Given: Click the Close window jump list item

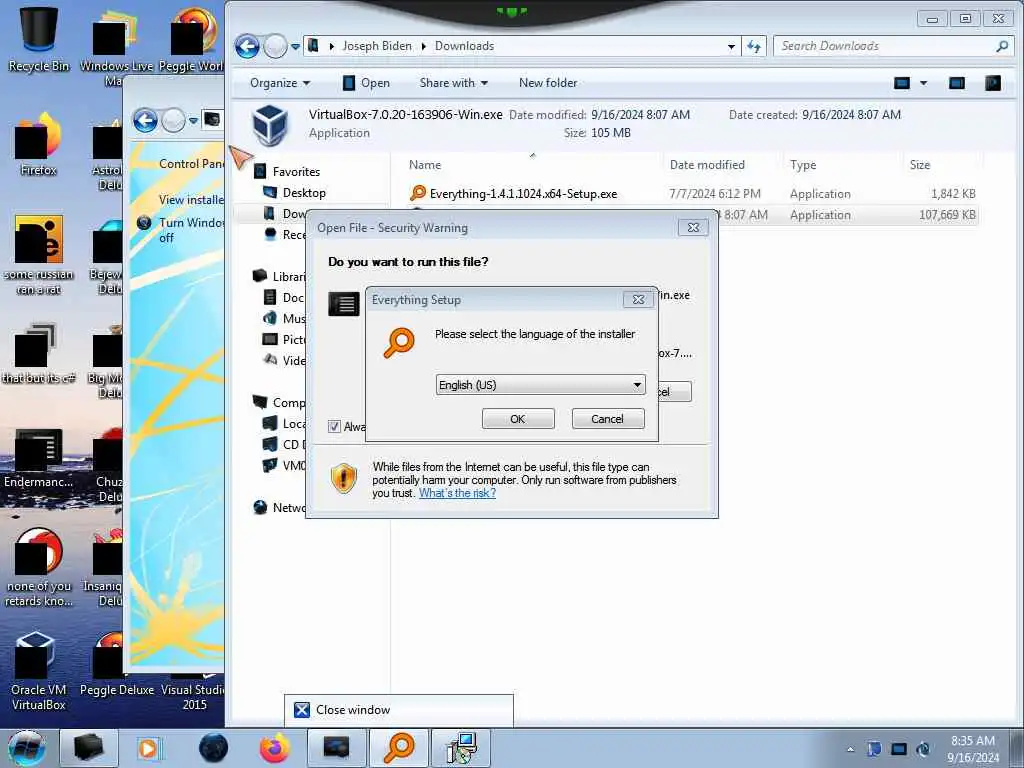Looking at the screenshot, I should click(398, 710).
